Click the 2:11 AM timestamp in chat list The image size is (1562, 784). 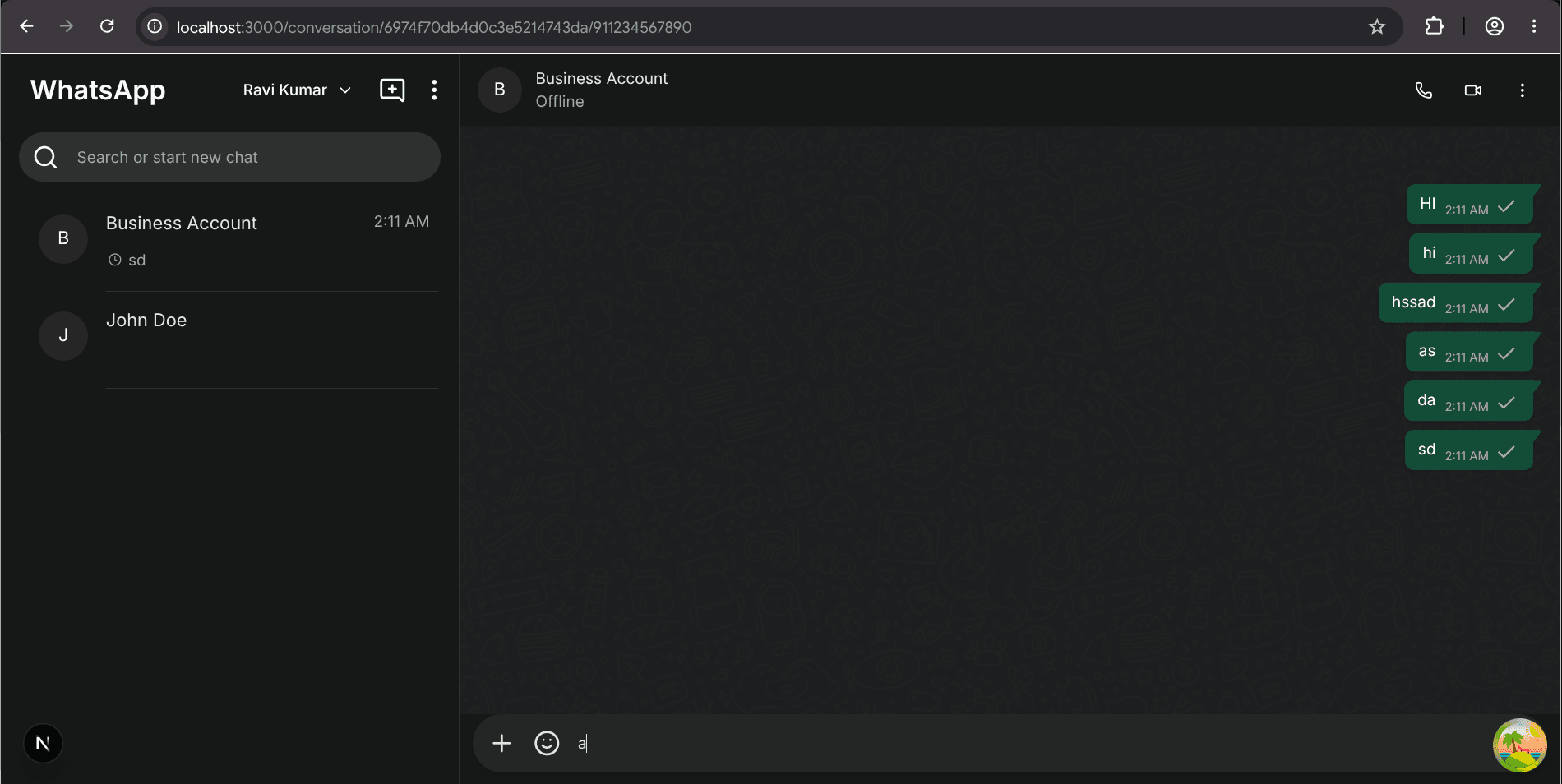click(x=401, y=221)
